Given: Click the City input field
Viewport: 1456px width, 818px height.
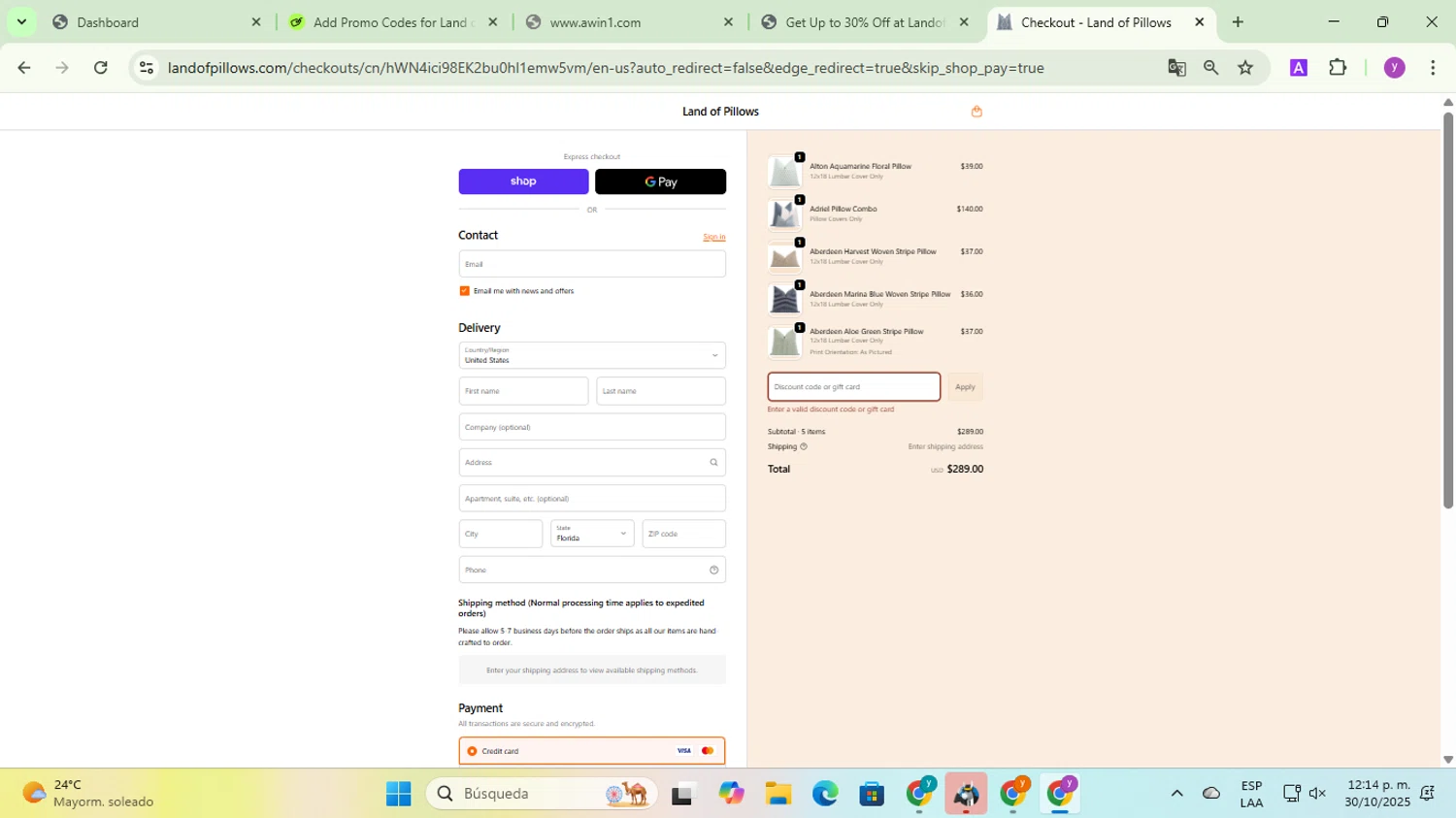Looking at the screenshot, I should 500,534.
